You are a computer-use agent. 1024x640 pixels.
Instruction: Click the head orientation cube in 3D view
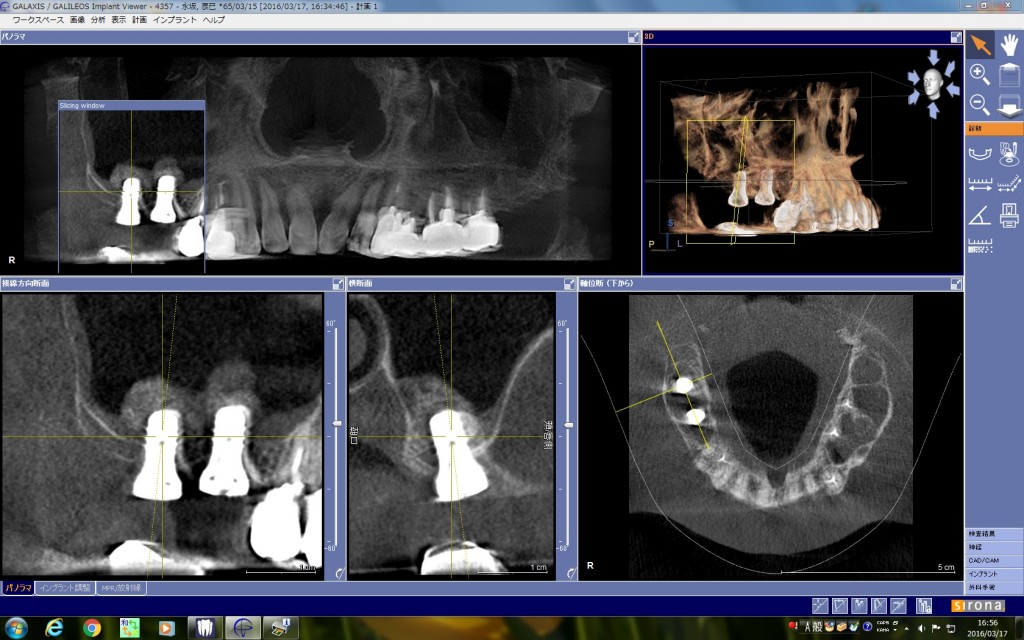[934, 84]
